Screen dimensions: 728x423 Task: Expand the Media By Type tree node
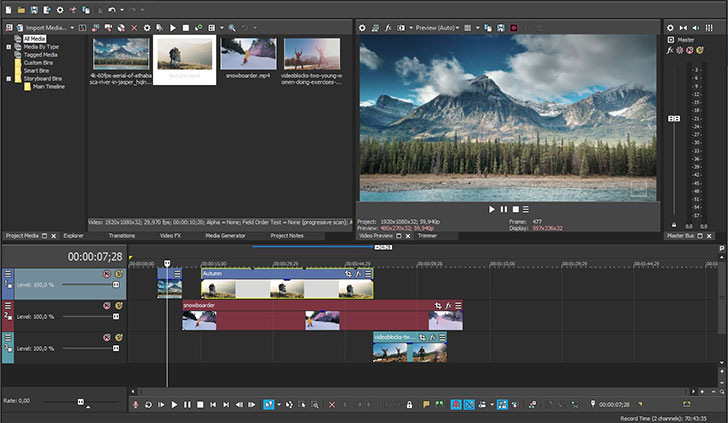tap(9, 47)
